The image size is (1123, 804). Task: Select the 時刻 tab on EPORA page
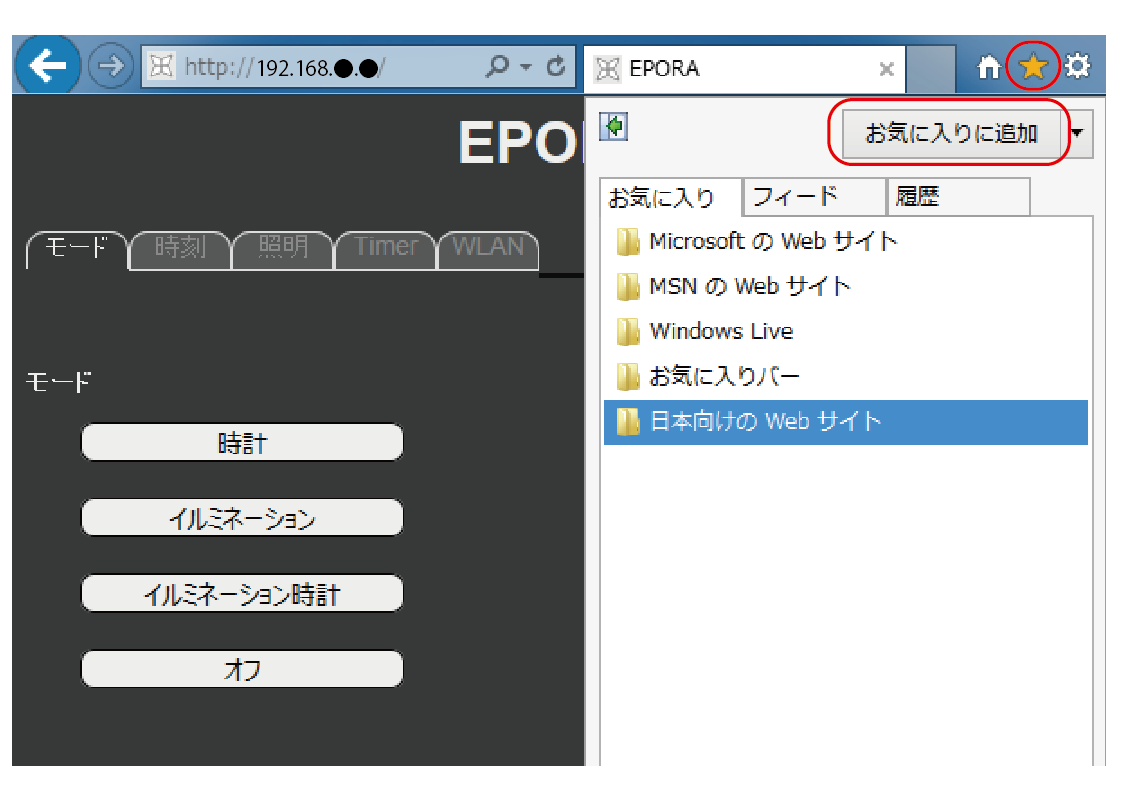coord(180,248)
